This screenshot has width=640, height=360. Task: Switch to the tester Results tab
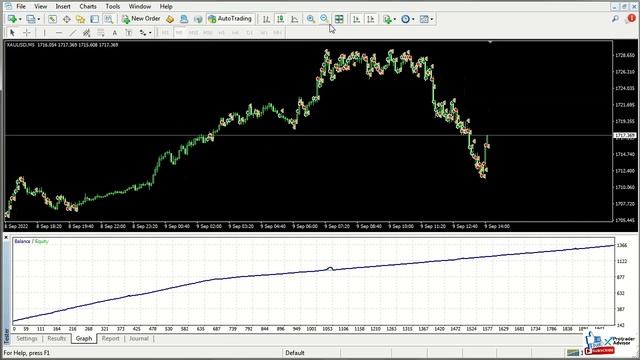tap(57, 338)
